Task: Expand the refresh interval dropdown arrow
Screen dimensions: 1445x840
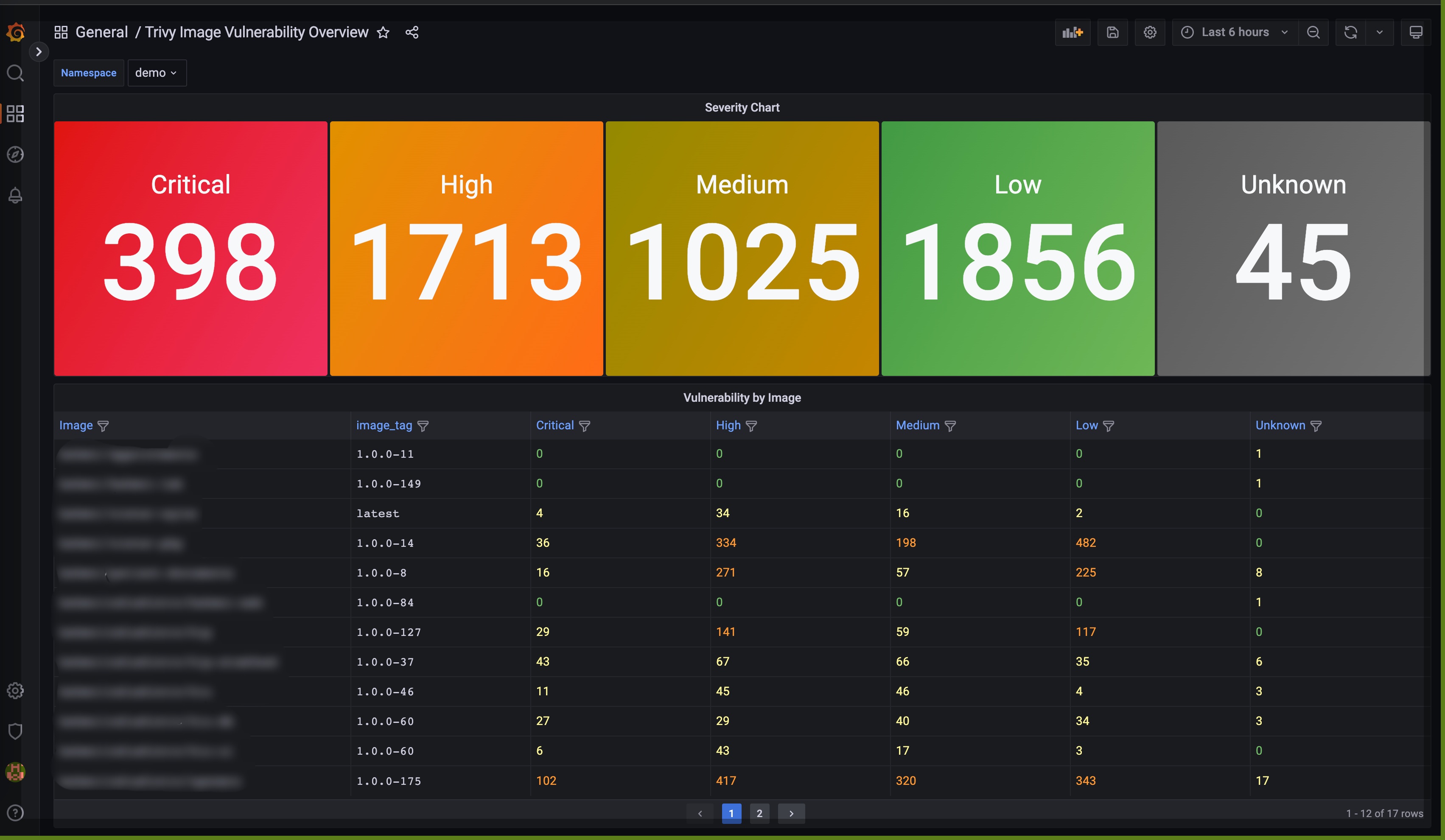Action: pyautogui.click(x=1380, y=32)
